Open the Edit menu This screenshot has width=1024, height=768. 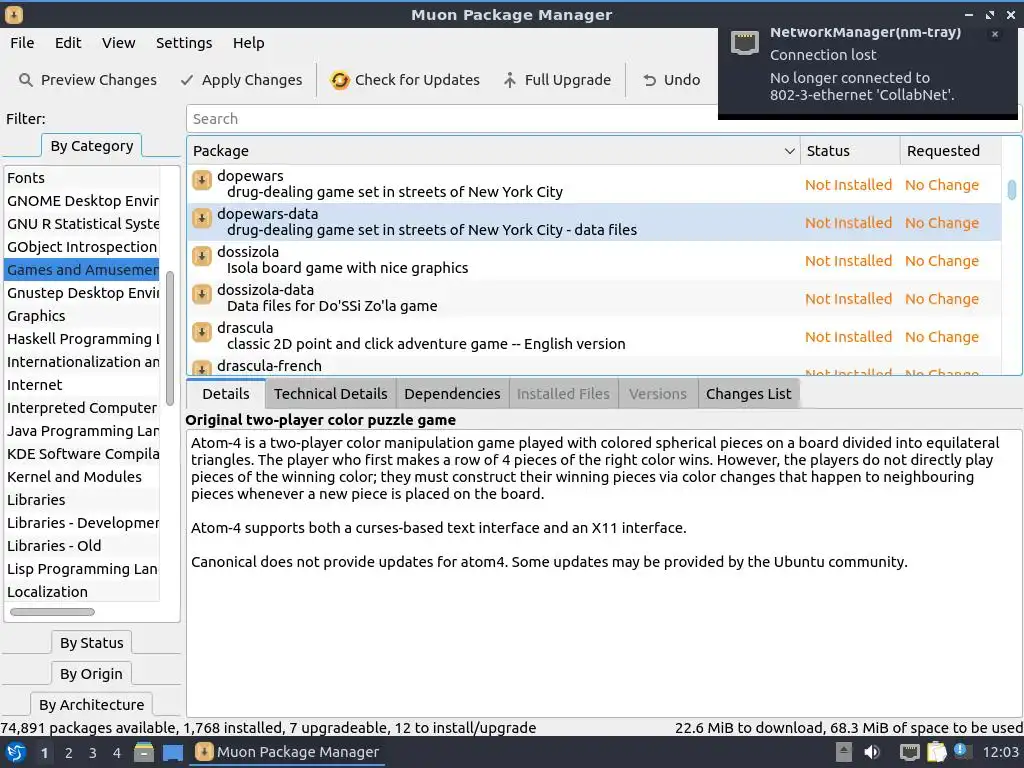coord(68,43)
